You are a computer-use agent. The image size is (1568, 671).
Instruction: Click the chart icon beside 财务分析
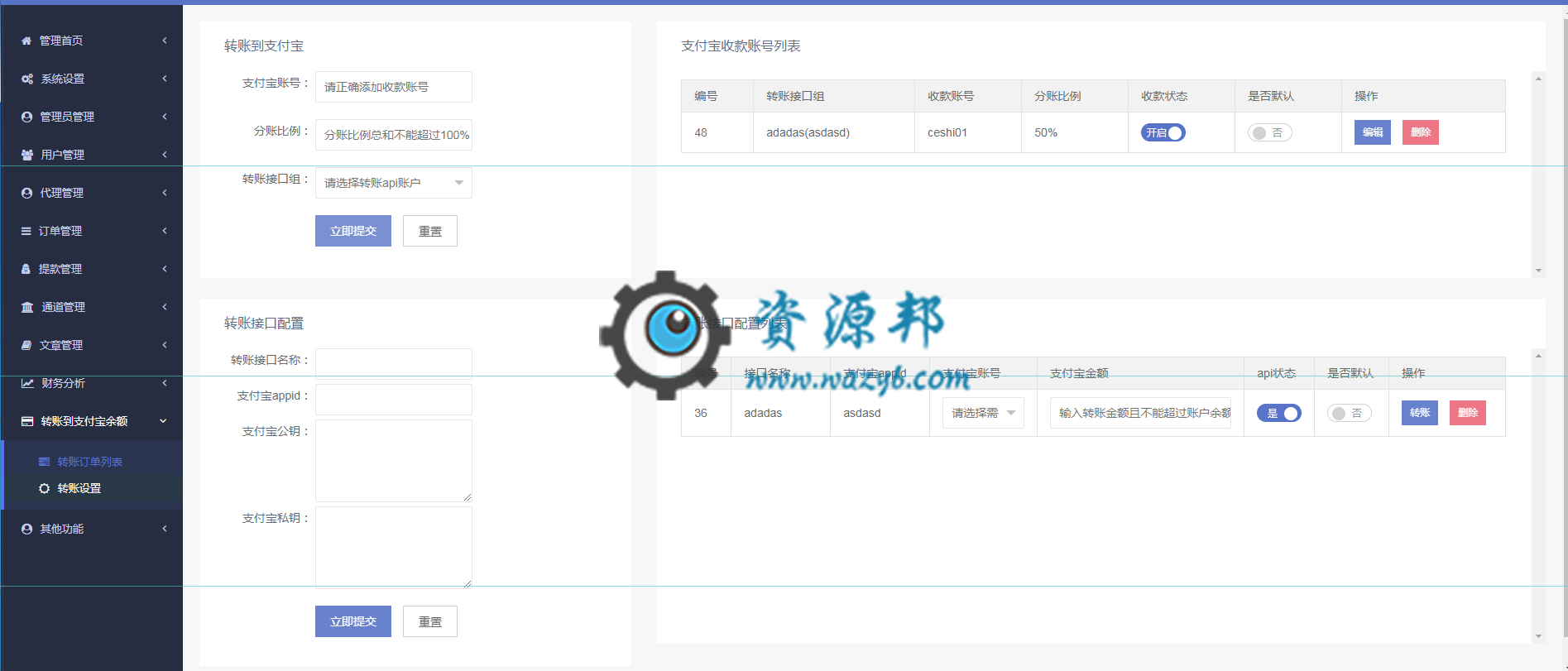click(x=27, y=383)
